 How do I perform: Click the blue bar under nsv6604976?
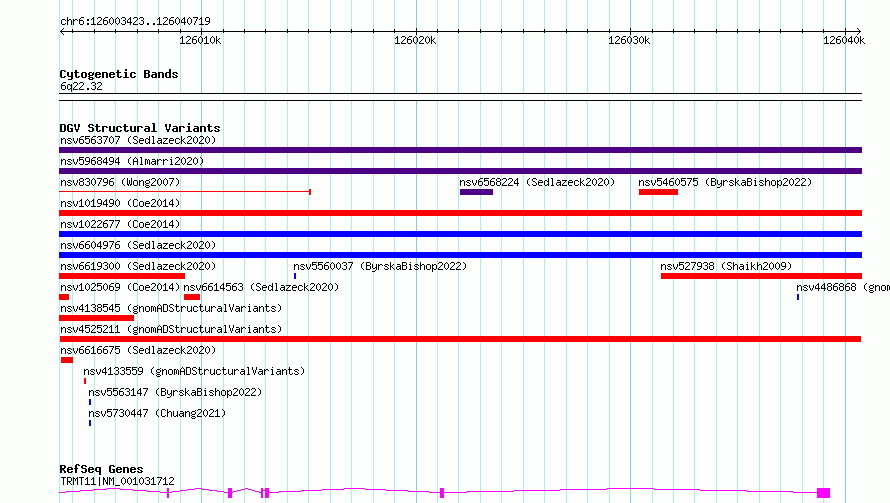pos(460,255)
